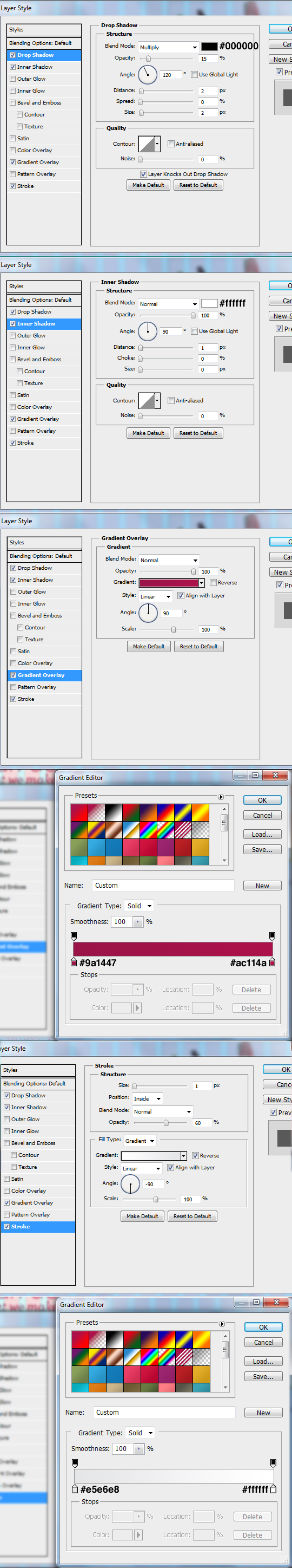
Task: Uncheck Layer Knocks Out Drop Shadow
Action: (x=144, y=174)
